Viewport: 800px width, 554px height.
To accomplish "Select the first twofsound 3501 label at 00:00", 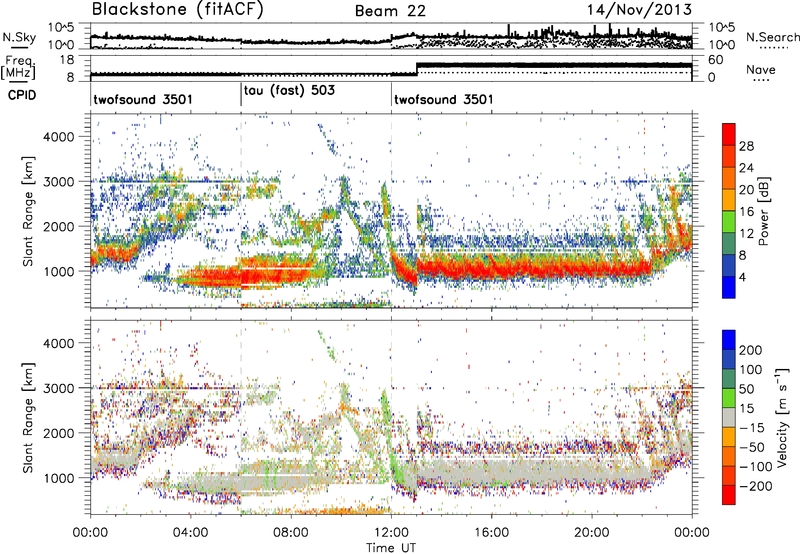I will point(143,99).
